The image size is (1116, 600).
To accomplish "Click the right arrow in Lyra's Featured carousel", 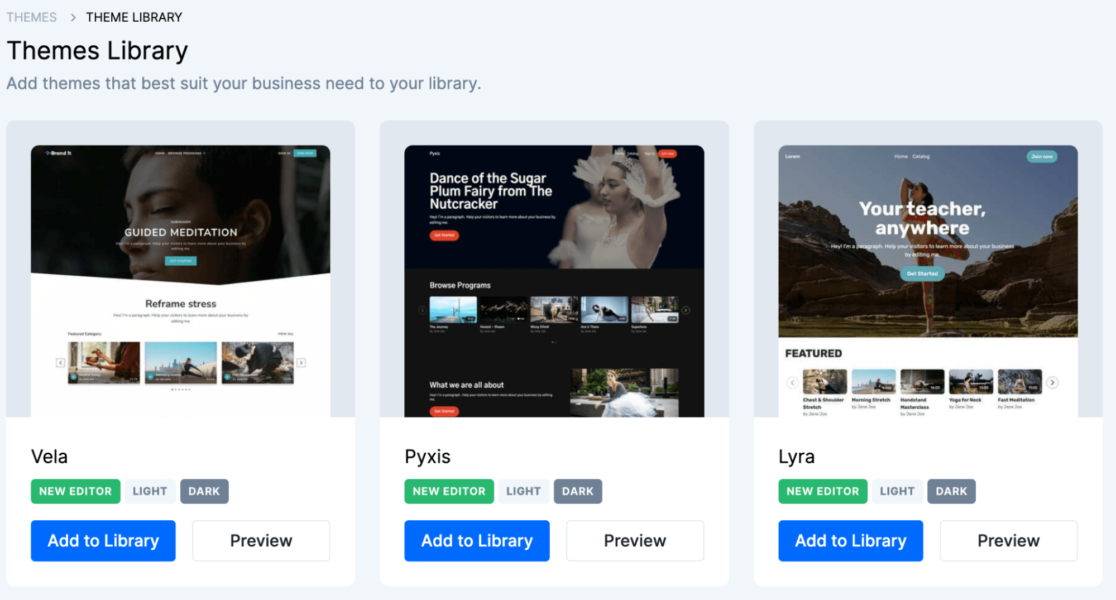I will pyautogui.click(x=1052, y=382).
